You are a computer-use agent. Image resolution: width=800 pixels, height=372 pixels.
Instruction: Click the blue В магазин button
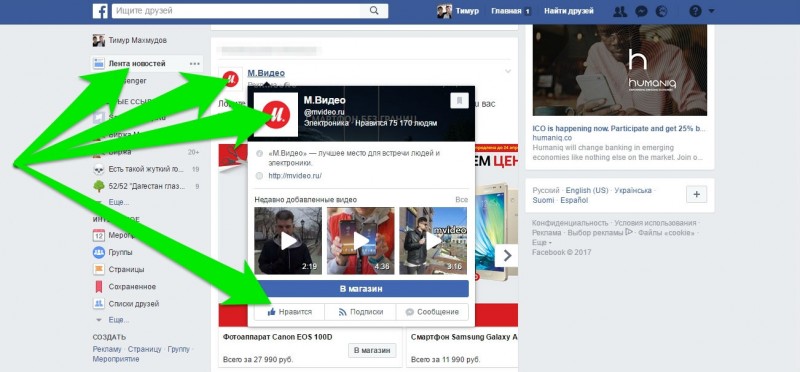(361, 289)
